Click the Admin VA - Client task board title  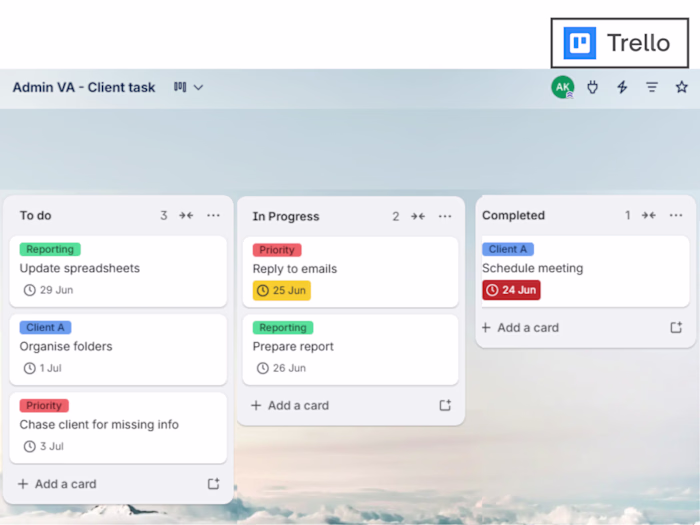(84, 88)
